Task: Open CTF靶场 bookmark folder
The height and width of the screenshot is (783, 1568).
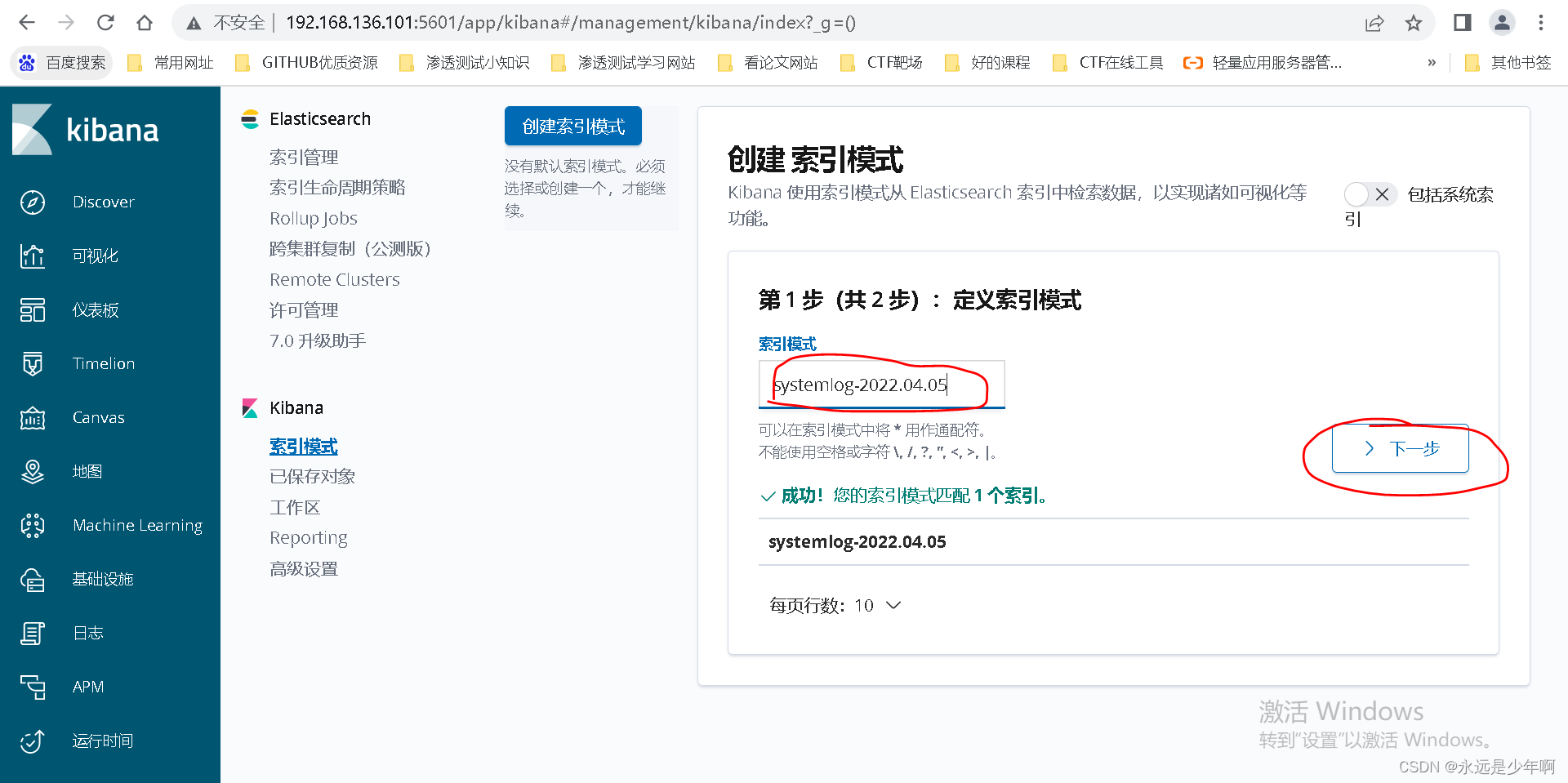Action: coord(881,63)
